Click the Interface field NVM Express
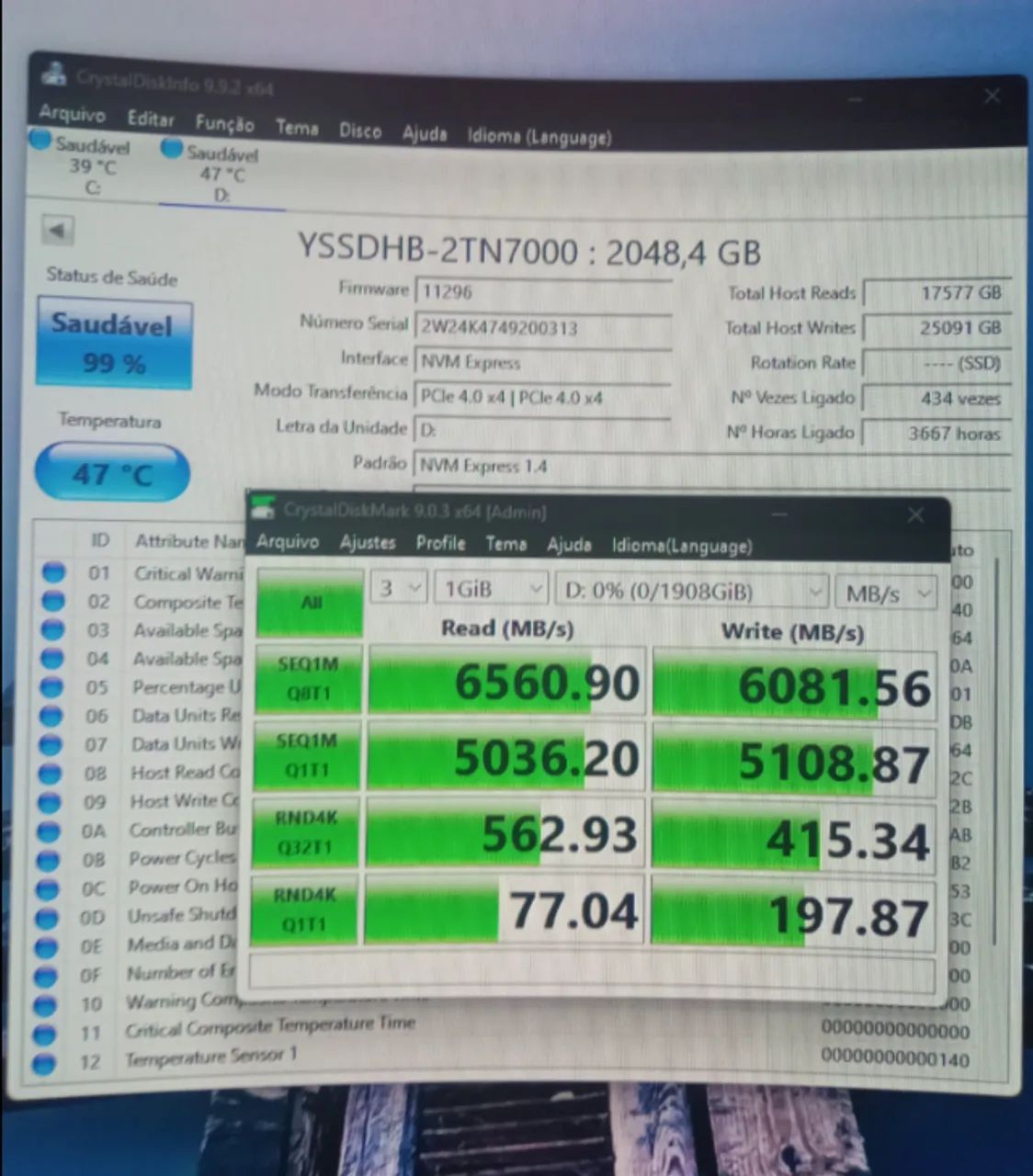This screenshot has height=1176, width=1033. 543,362
